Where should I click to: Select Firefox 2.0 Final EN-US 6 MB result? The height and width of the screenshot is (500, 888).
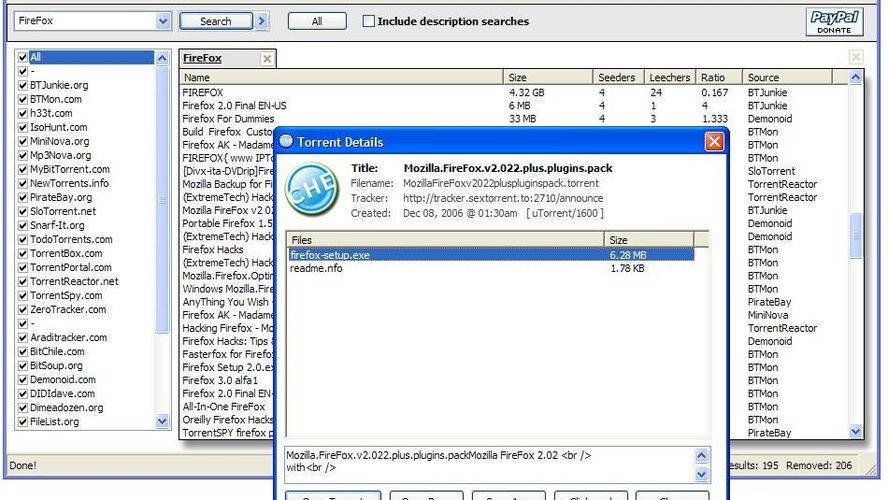pyautogui.click(x=513, y=106)
